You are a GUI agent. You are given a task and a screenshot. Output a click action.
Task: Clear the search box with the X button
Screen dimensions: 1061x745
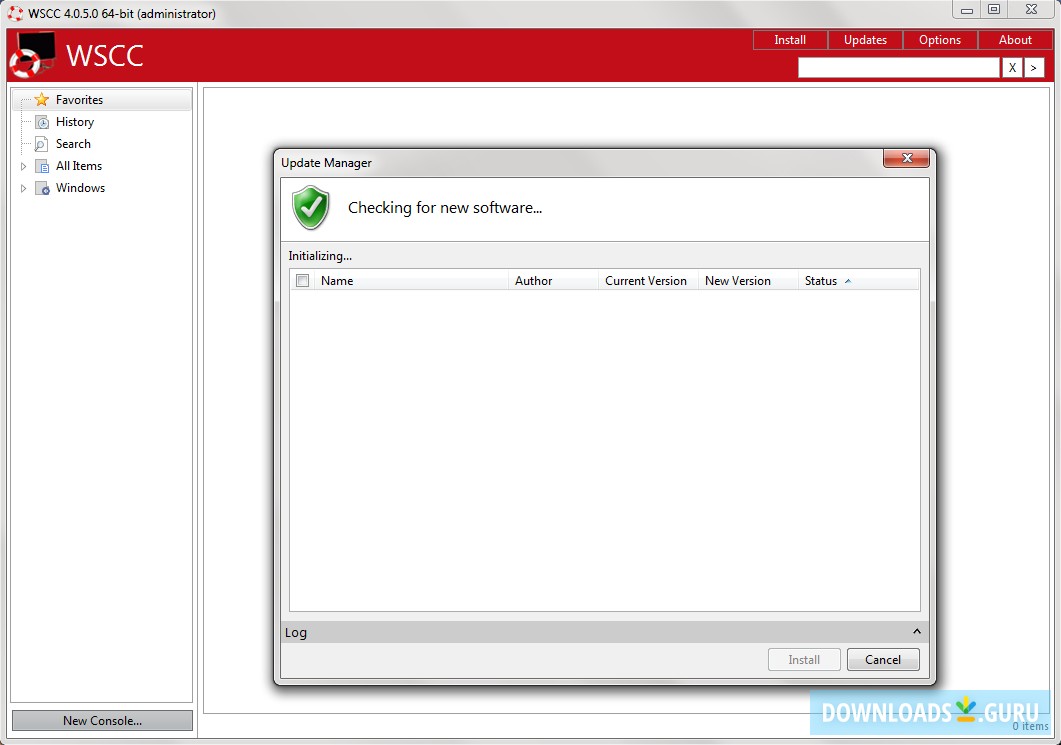pos(1012,67)
